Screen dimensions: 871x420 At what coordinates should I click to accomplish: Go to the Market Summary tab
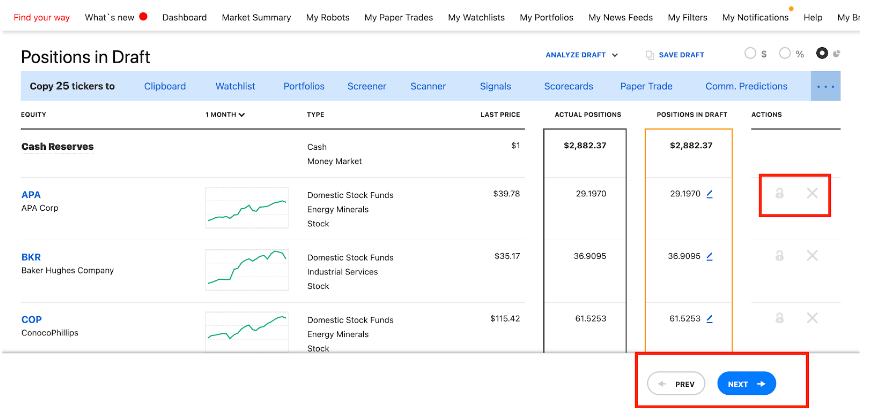click(256, 17)
